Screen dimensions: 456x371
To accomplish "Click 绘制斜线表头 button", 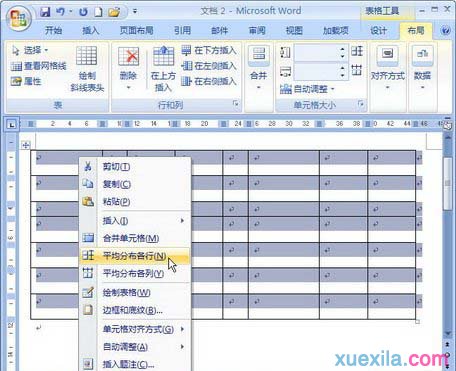I will (x=87, y=69).
